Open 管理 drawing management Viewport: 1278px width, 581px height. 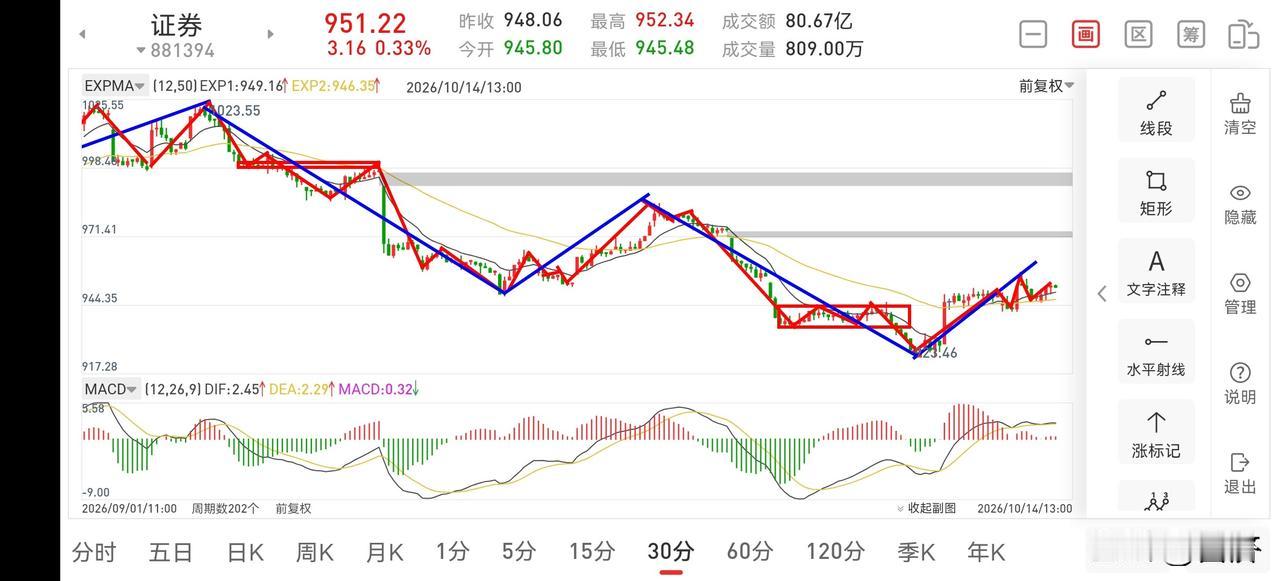1240,294
